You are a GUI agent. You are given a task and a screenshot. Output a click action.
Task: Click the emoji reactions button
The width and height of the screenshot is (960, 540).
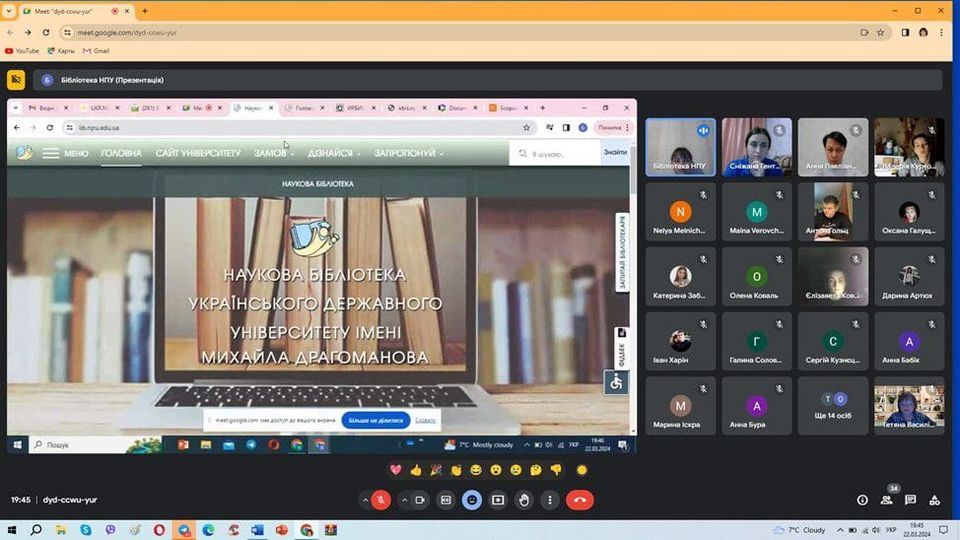tap(471, 500)
